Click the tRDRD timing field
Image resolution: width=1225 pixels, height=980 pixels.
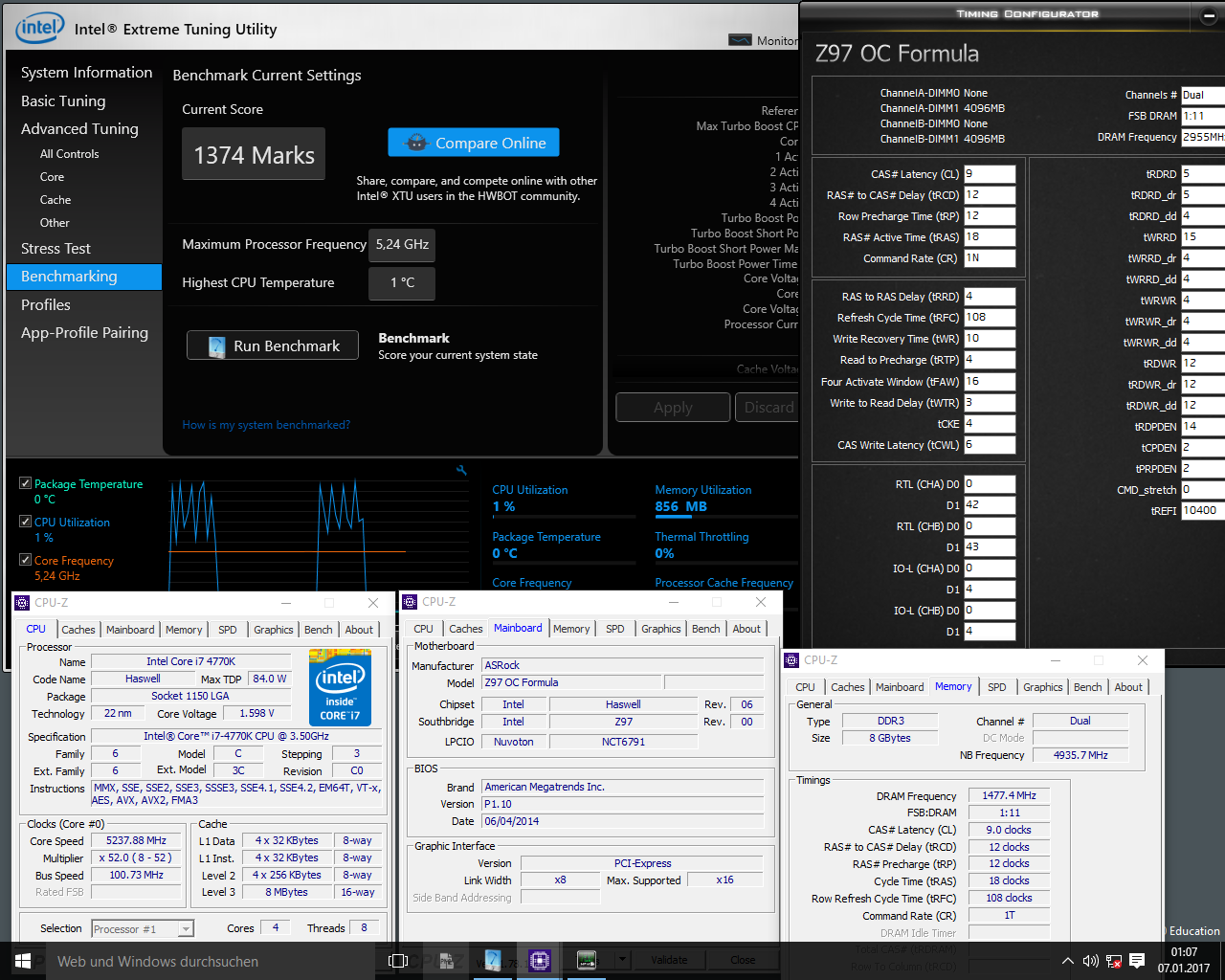(x=1203, y=174)
